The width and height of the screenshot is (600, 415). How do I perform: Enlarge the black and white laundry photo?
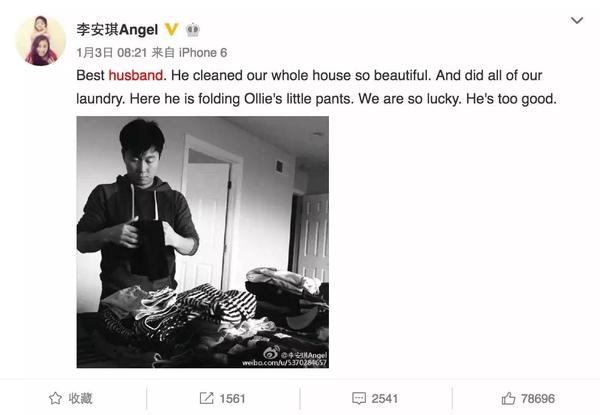(202, 242)
